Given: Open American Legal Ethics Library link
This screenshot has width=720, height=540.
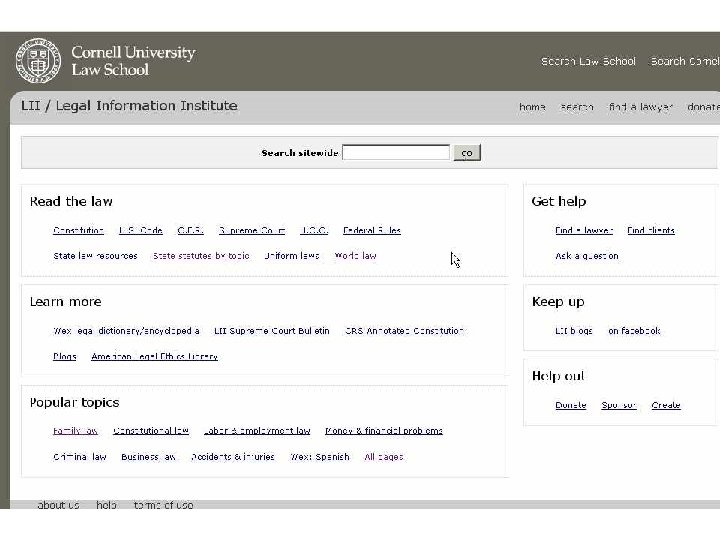Looking at the screenshot, I should point(154,356).
